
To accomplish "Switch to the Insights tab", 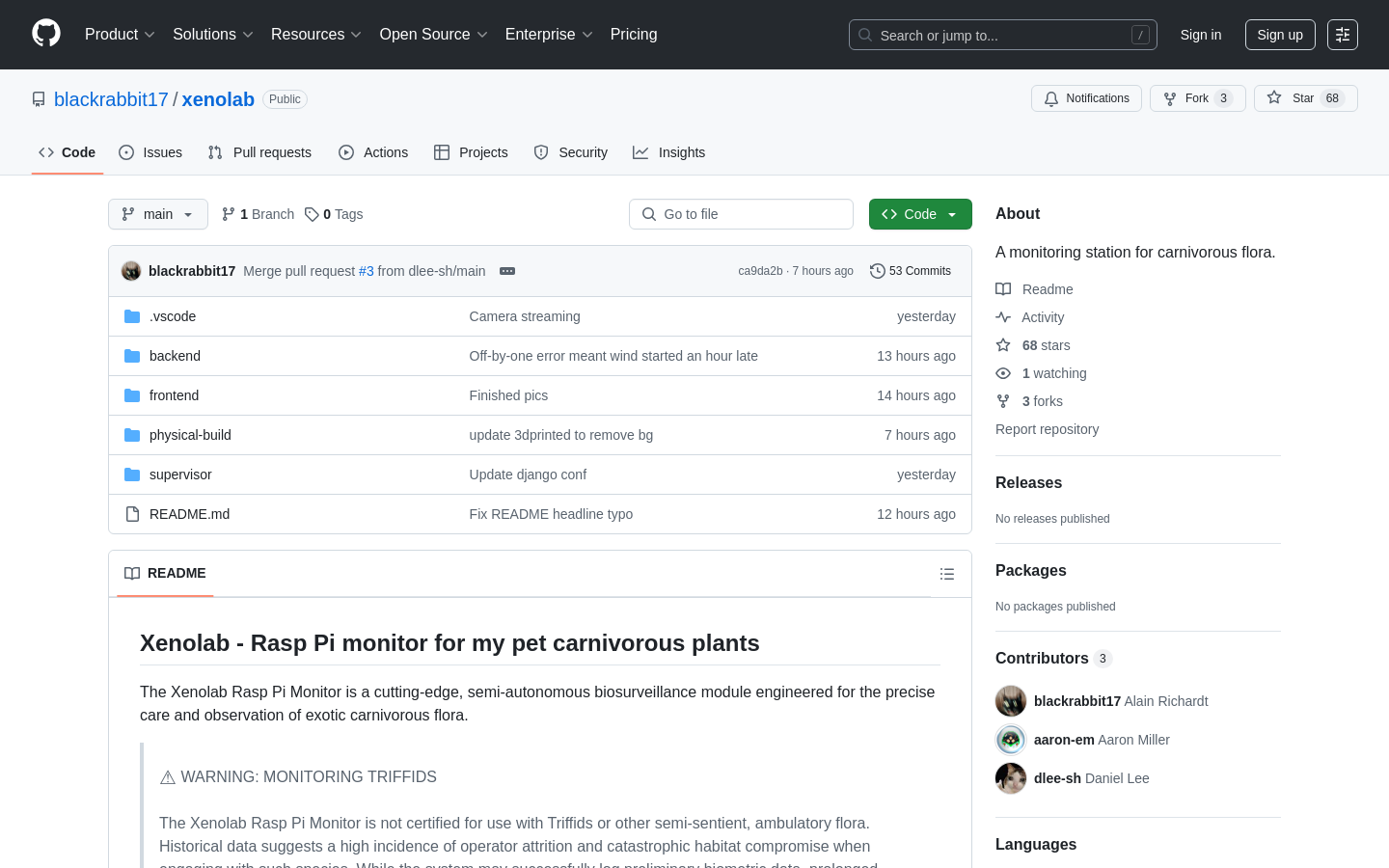I will pyautogui.click(x=668, y=152).
